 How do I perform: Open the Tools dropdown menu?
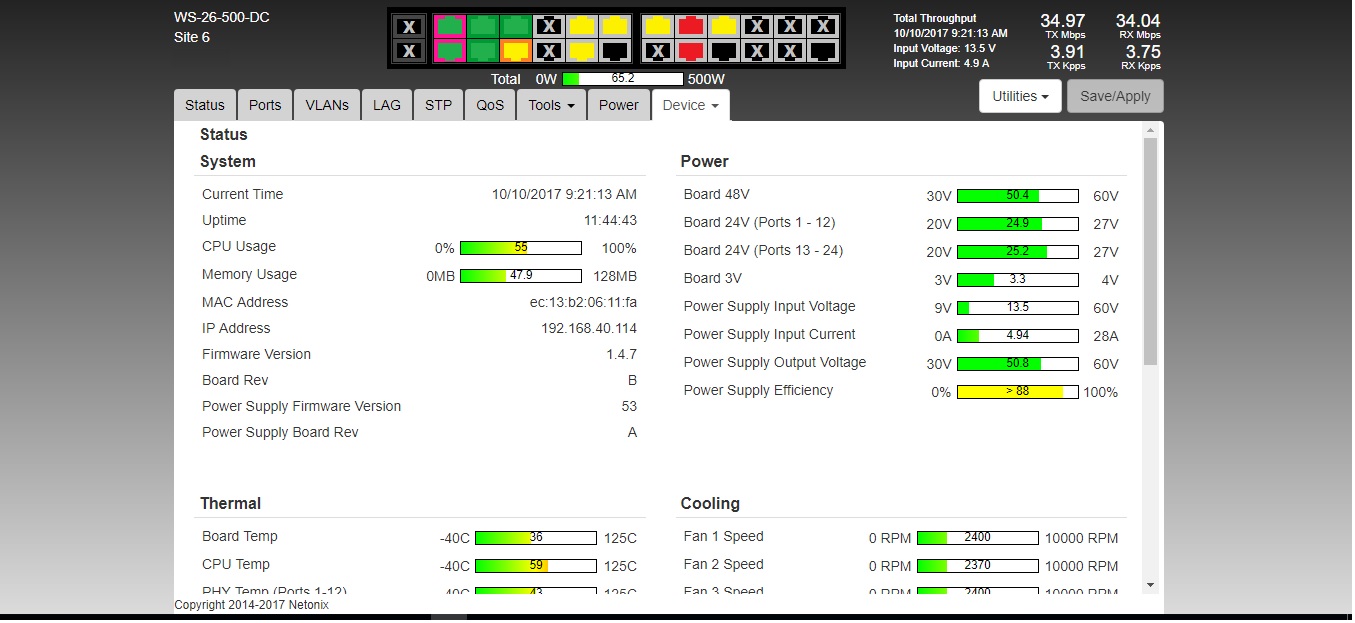(551, 105)
